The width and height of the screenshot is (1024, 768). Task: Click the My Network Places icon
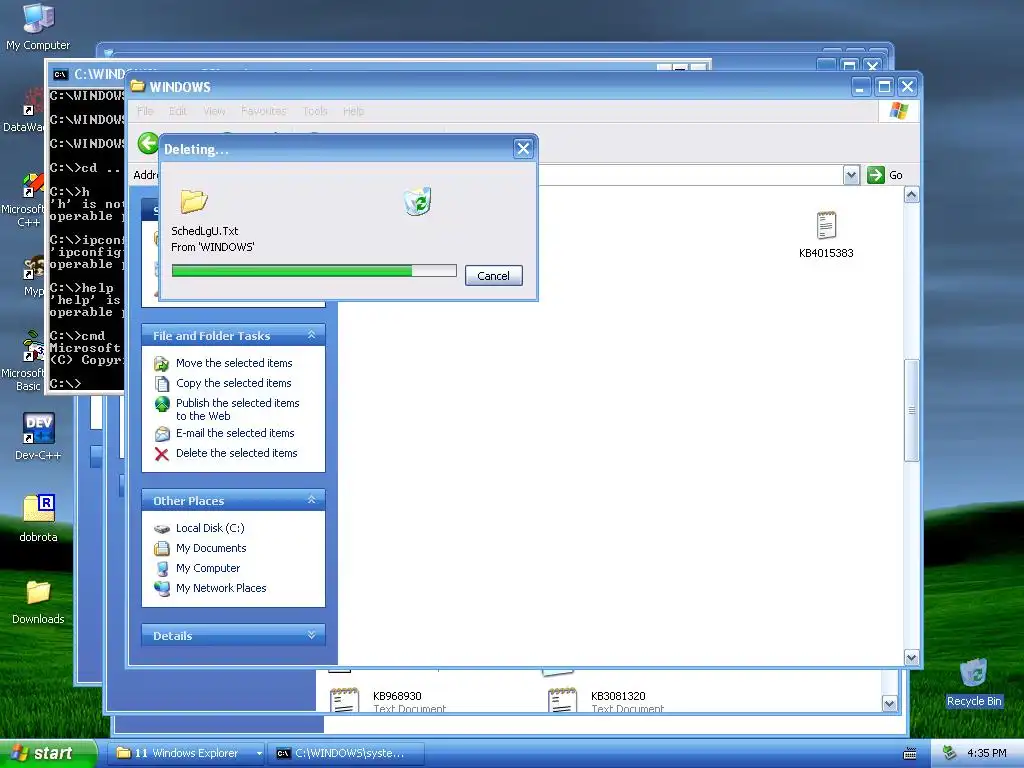161,588
